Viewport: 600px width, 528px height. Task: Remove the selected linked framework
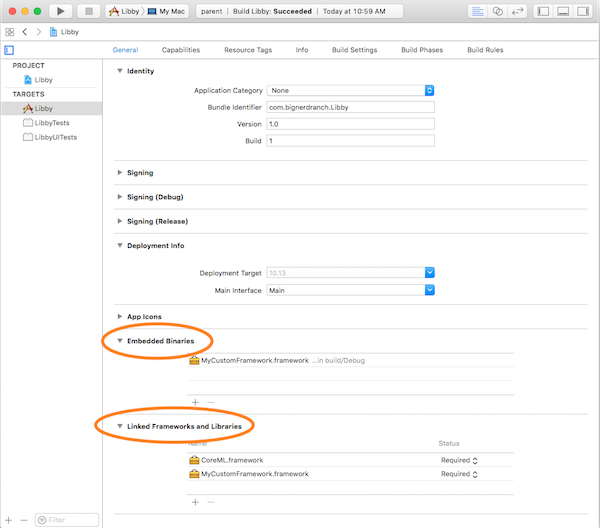click(x=211, y=502)
